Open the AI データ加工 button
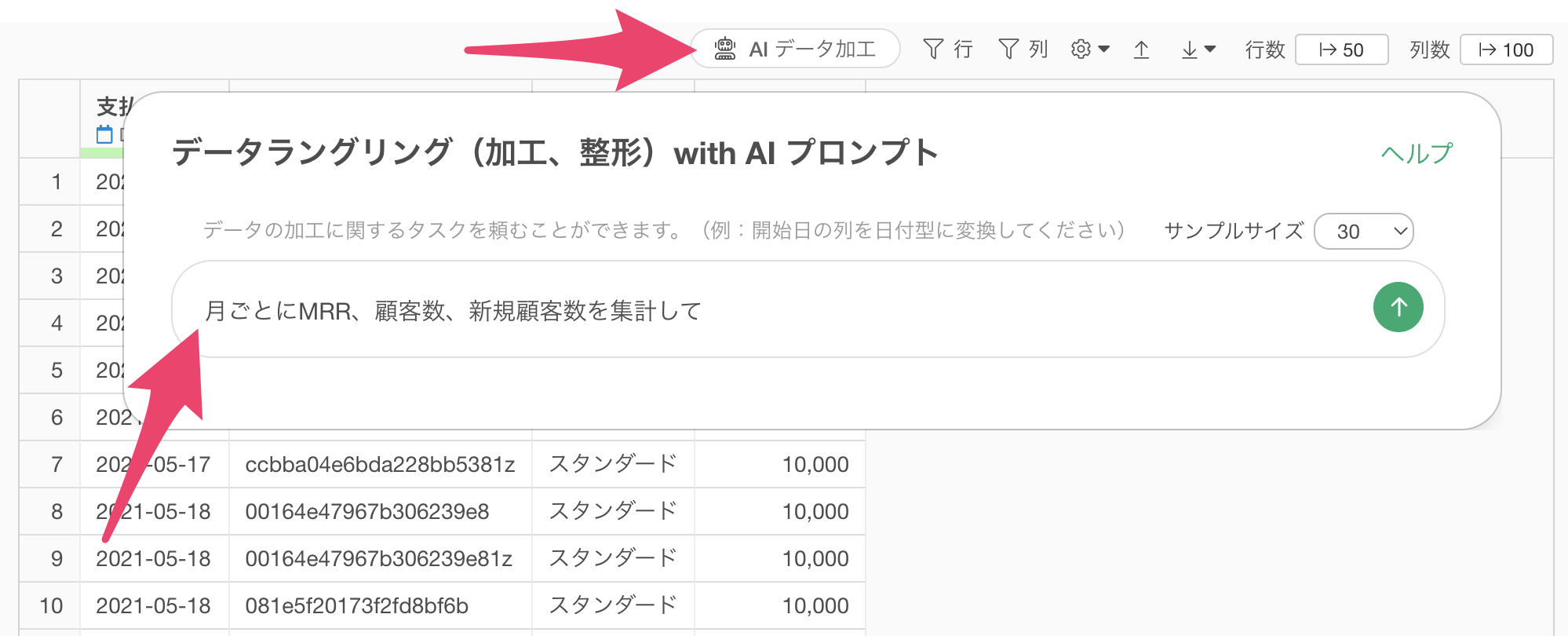1568x636 pixels. coord(795,49)
